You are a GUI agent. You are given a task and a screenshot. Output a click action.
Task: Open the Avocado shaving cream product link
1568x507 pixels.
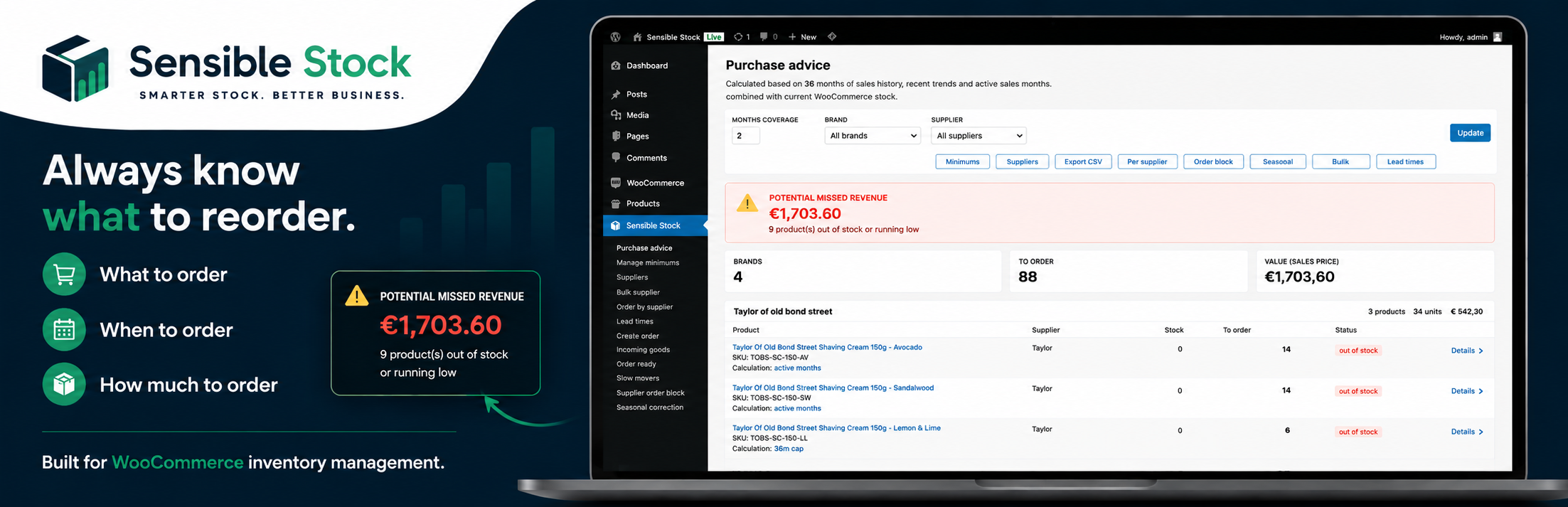[x=826, y=347]
